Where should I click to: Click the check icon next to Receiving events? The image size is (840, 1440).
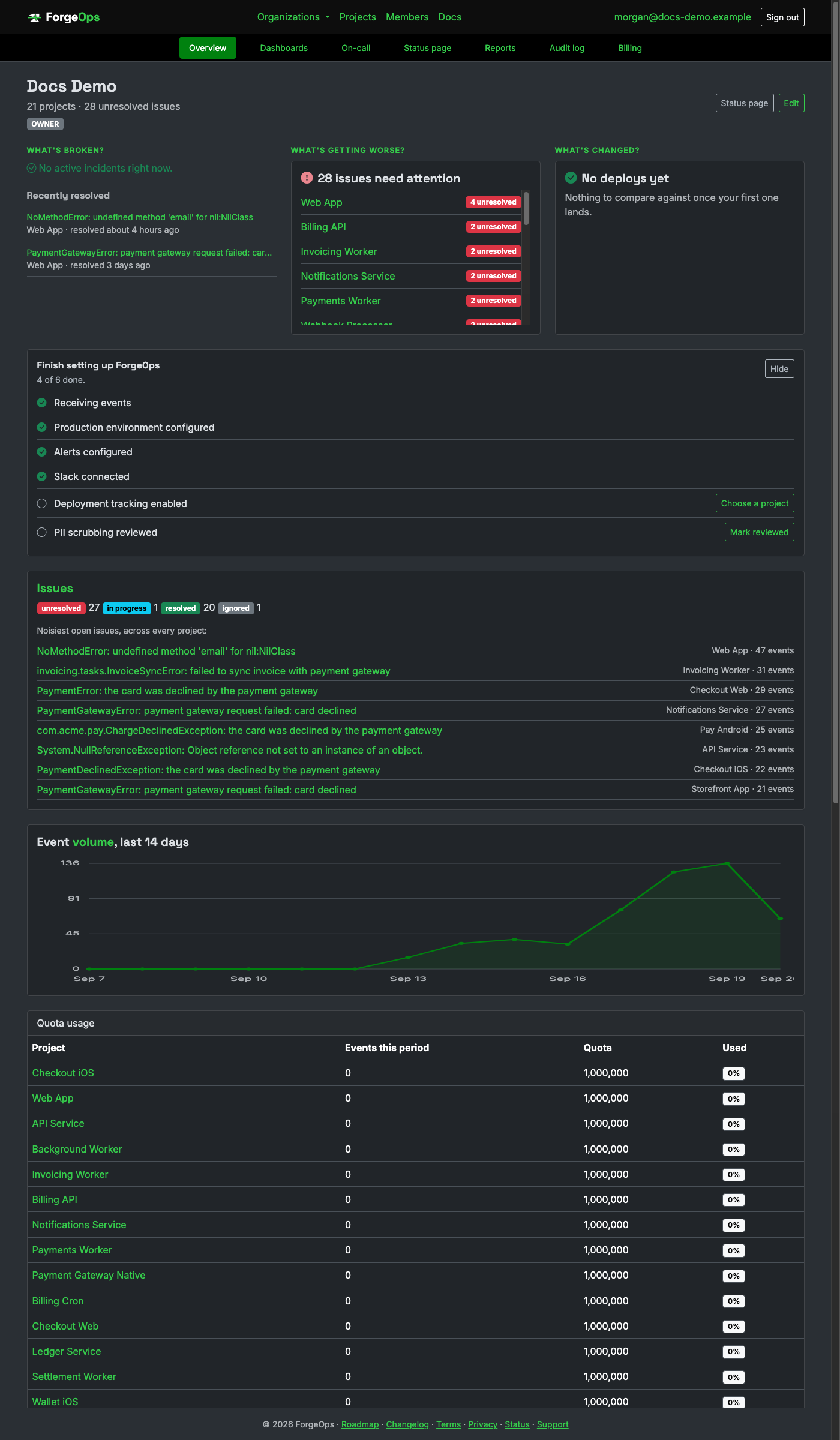(x=42, y=403)
